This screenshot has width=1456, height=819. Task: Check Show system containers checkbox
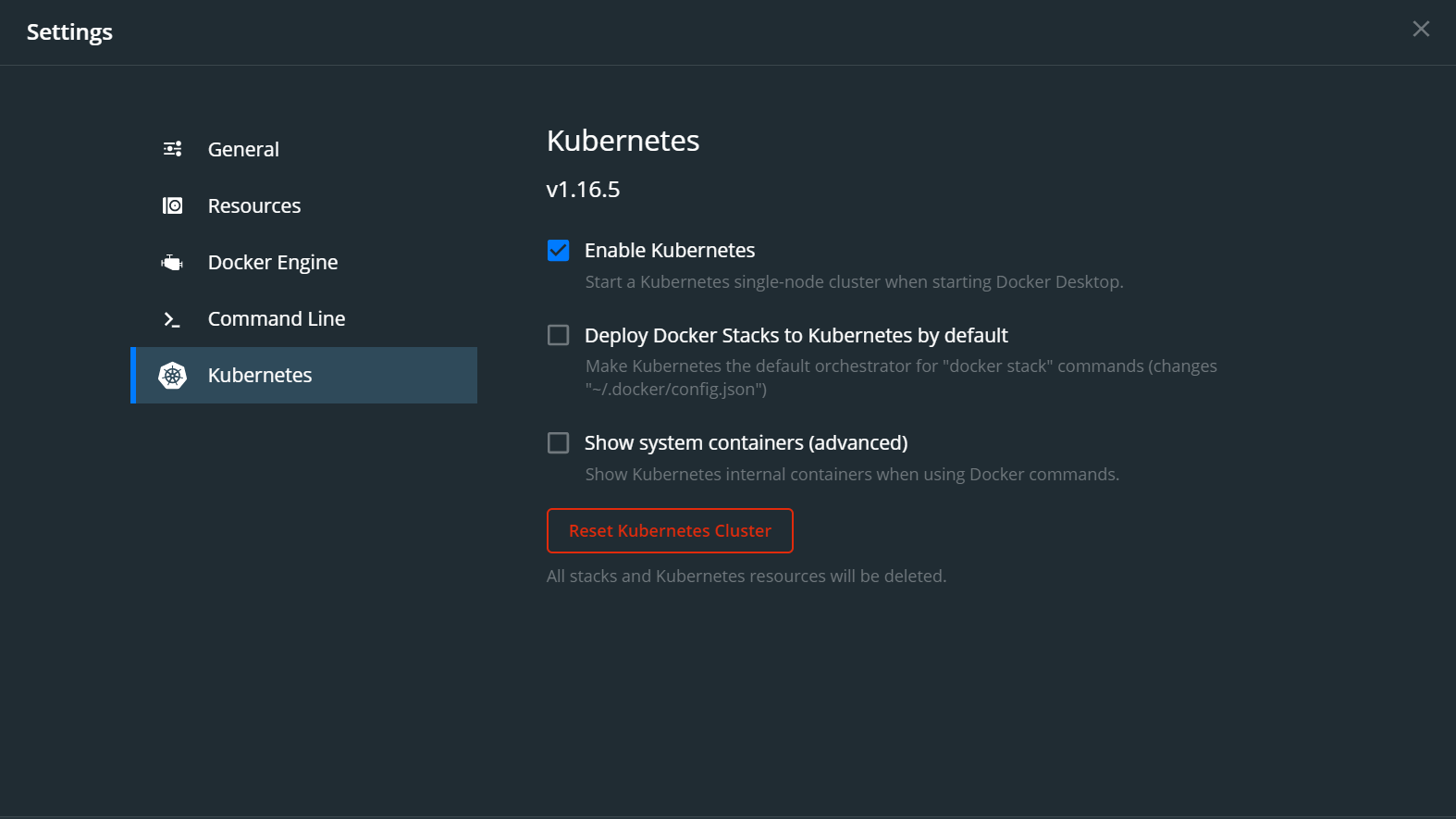pos(558,442)
